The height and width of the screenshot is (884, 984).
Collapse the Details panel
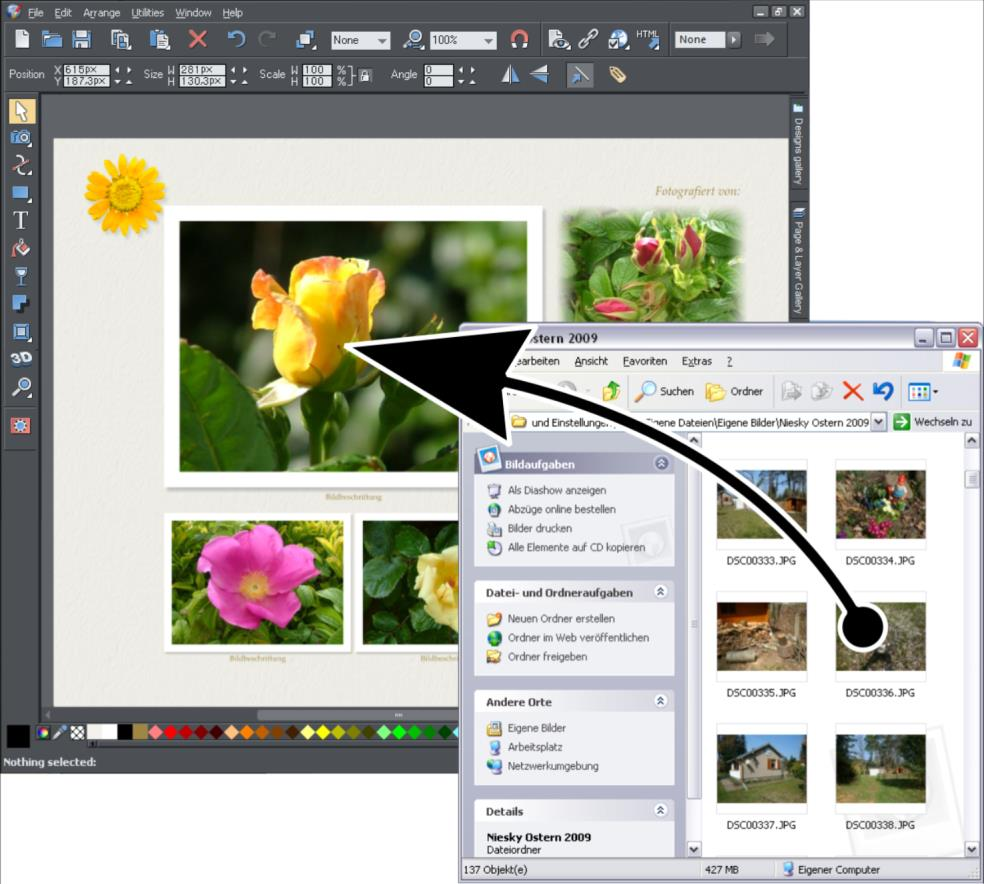[661, 810]
